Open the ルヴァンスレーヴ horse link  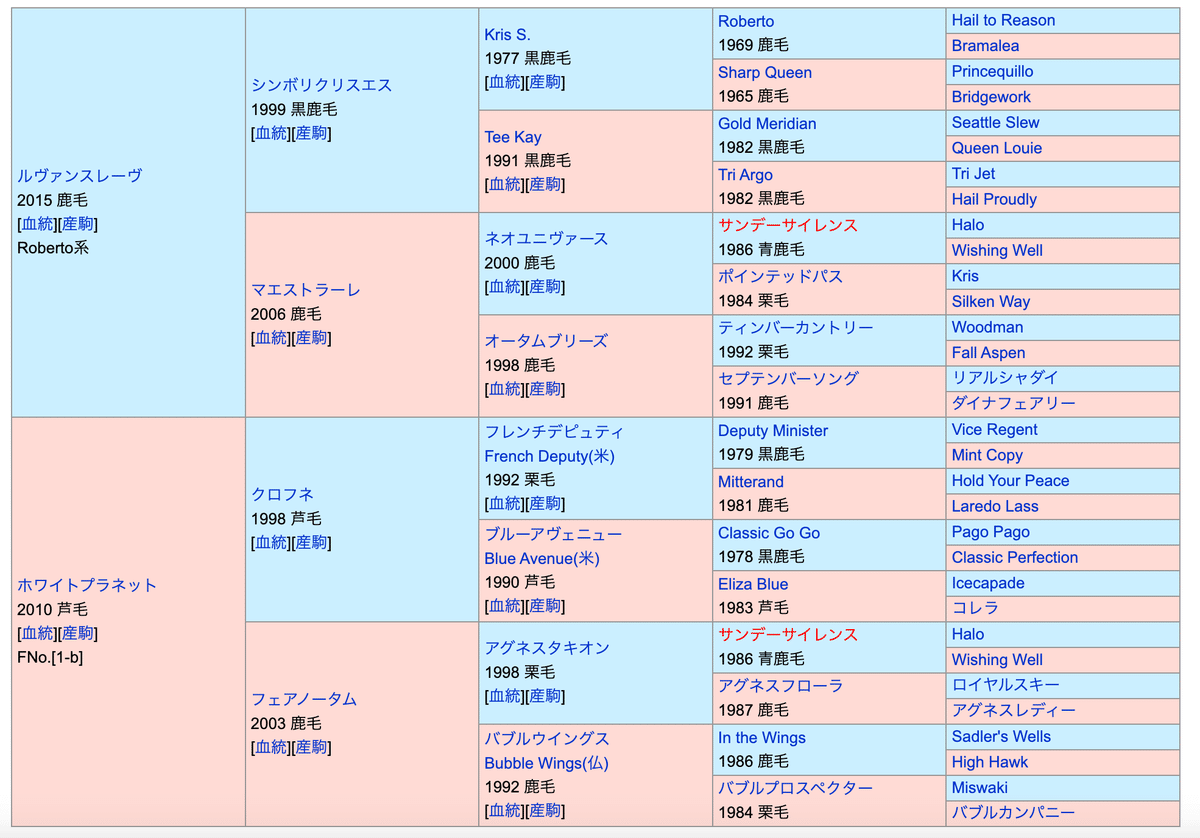click(x=79, y=176)
